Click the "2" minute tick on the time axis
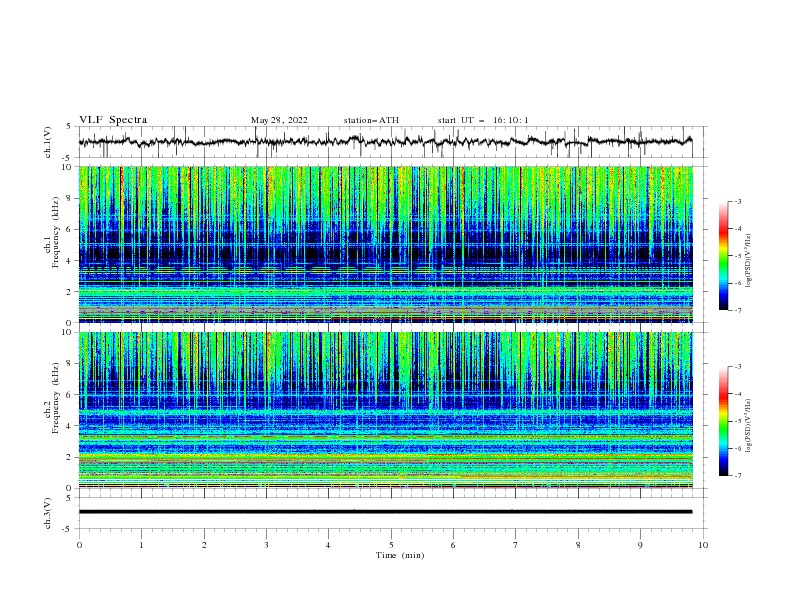This screenshot has width=792, height=612. tap(204, 545)
